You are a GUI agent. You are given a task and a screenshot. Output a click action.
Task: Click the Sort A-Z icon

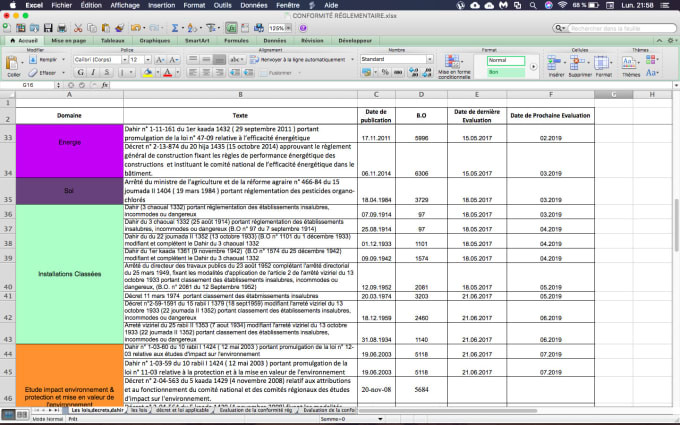tap(192, 28)
